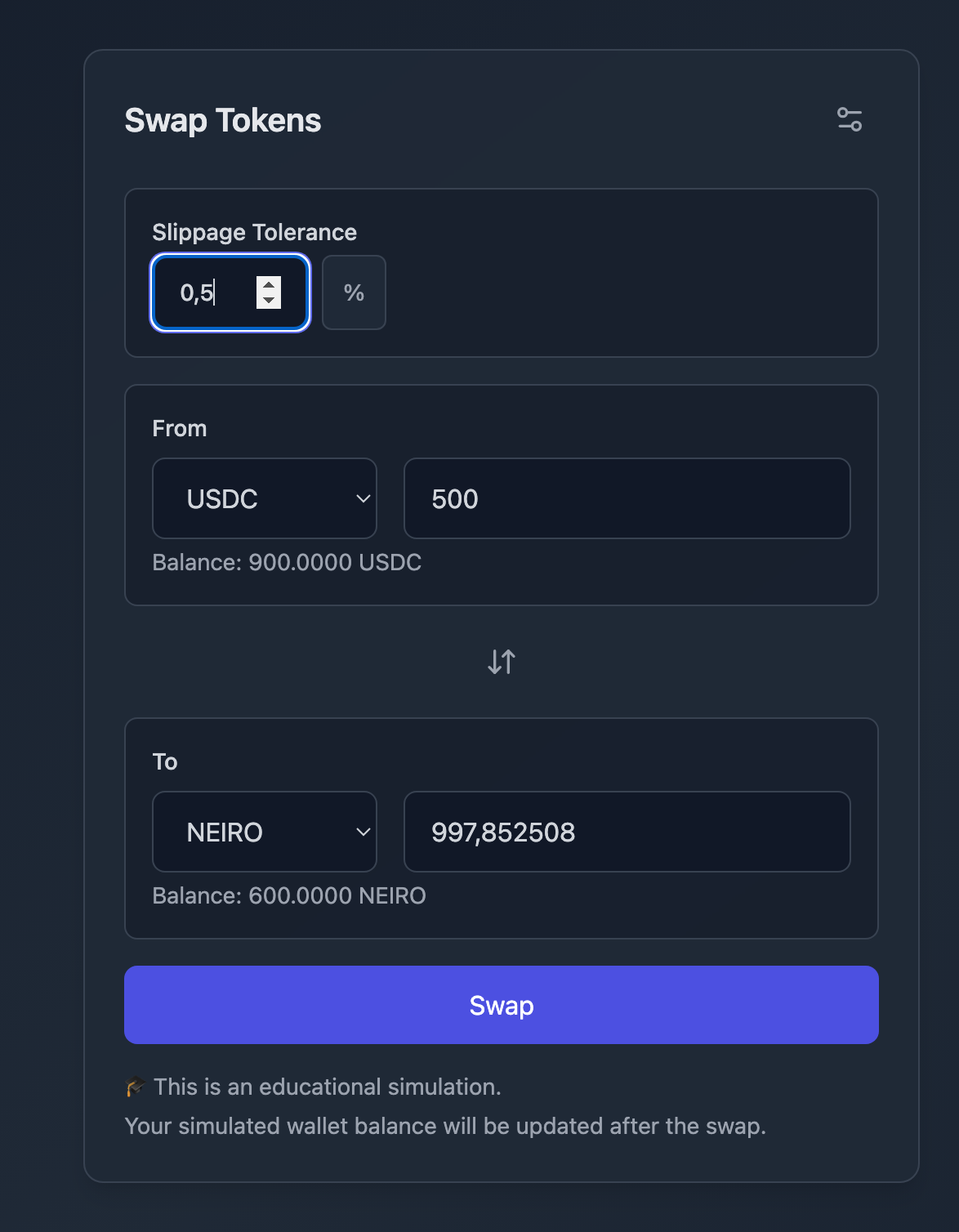Click the simulated wallet balance note
The width and height of the screenshot is (959, 1232).
pos(445,1127)
